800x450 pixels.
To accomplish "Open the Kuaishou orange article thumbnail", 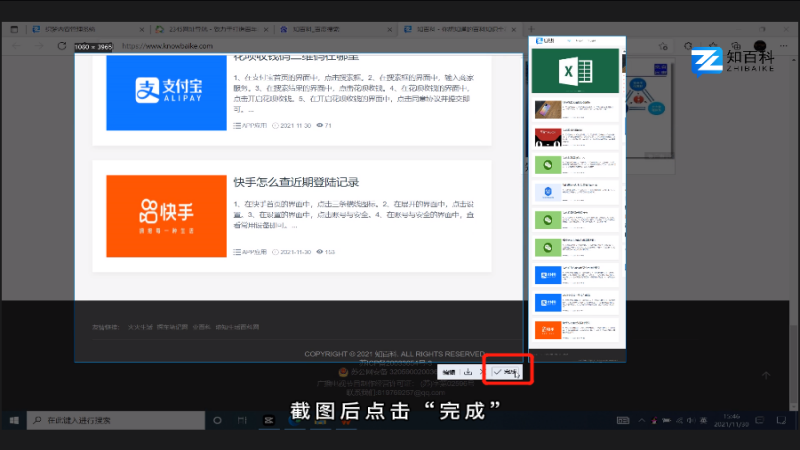I will (166, 216).
